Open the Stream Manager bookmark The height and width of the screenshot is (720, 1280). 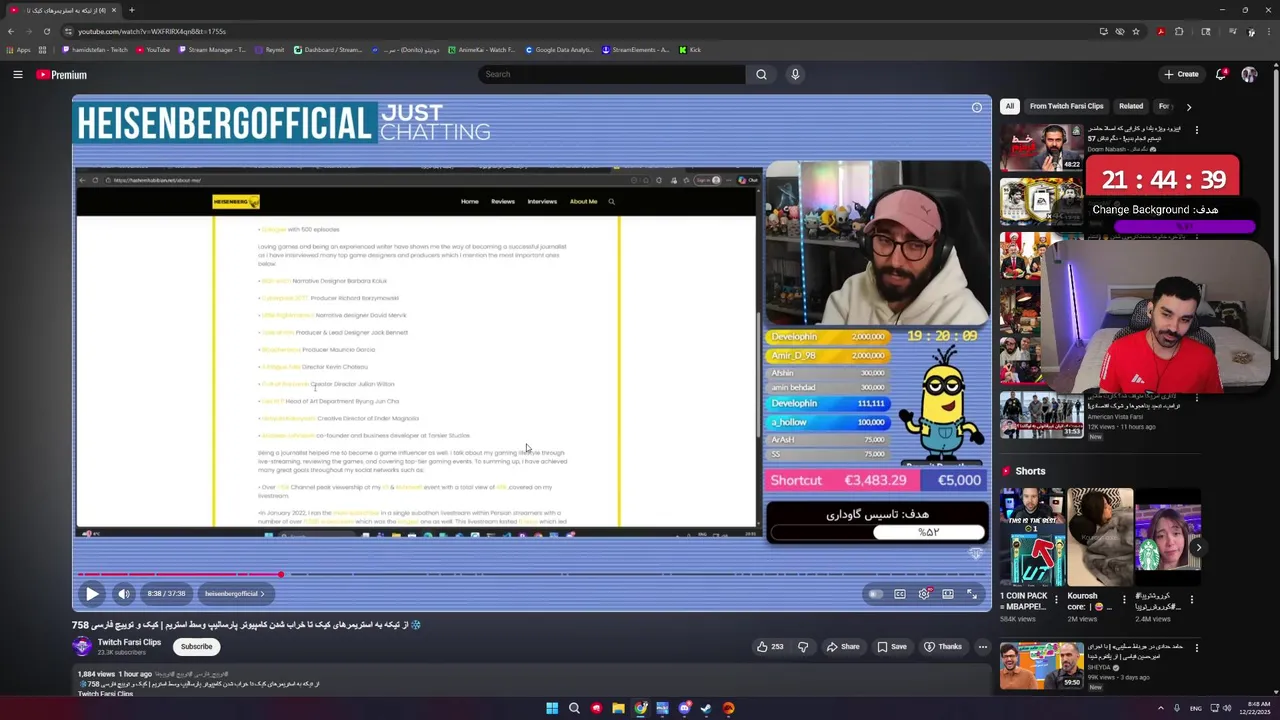point(212,50)
